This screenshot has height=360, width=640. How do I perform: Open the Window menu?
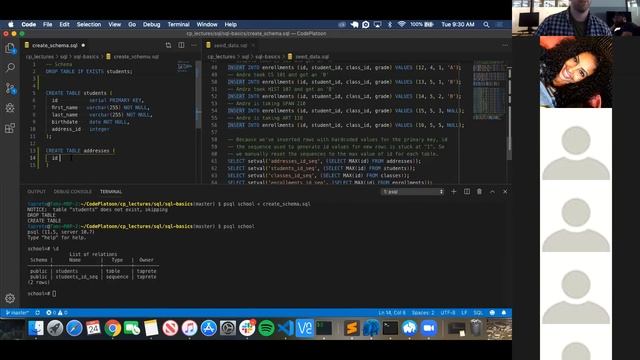[207, 24]
